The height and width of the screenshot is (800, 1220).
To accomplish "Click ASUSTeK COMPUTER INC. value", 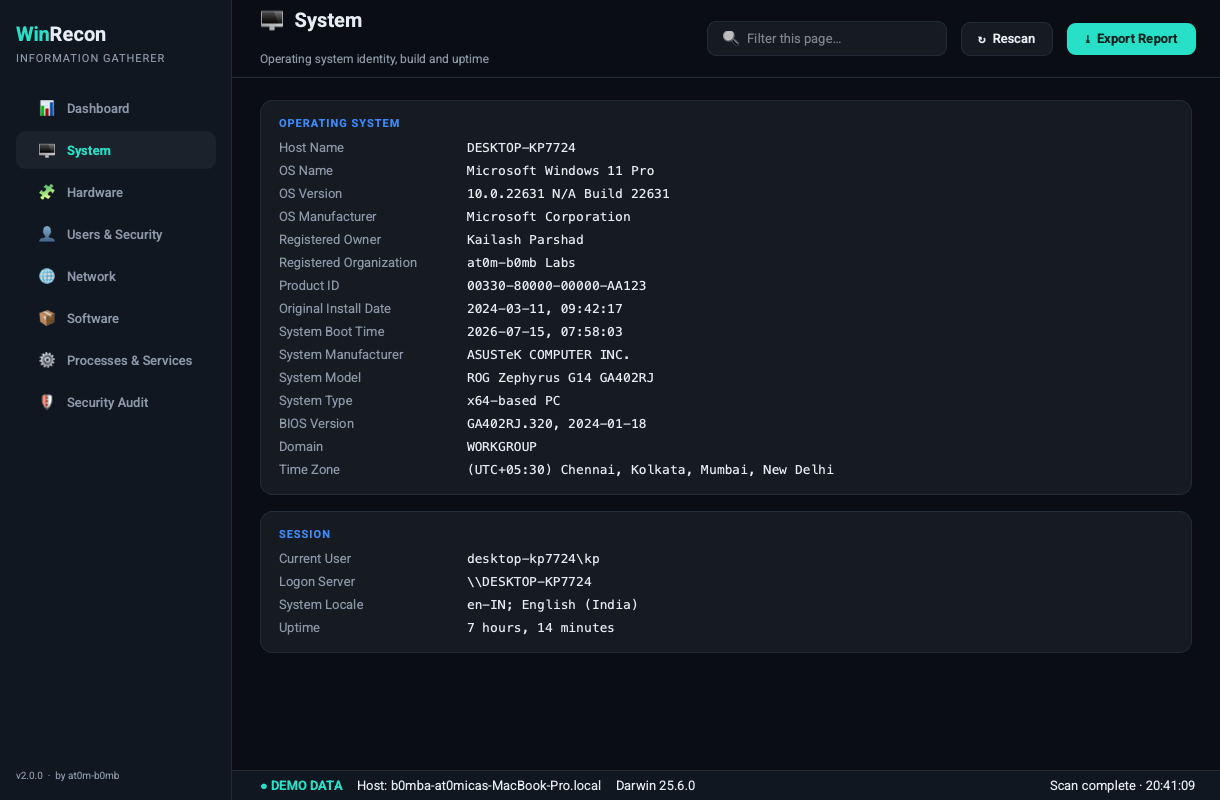I will 549,355.
